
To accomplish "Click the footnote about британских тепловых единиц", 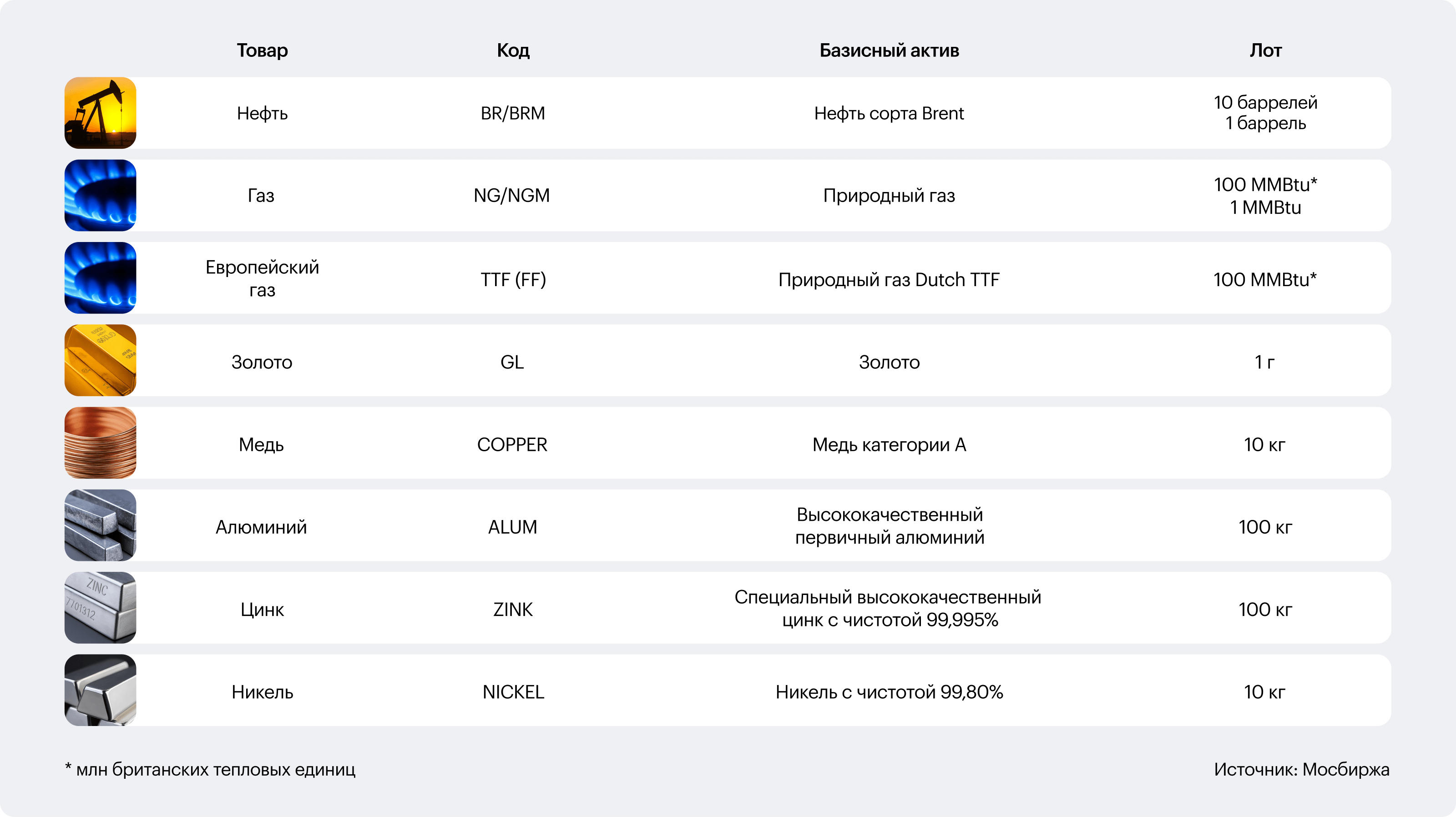I will (x=210, y=770).
